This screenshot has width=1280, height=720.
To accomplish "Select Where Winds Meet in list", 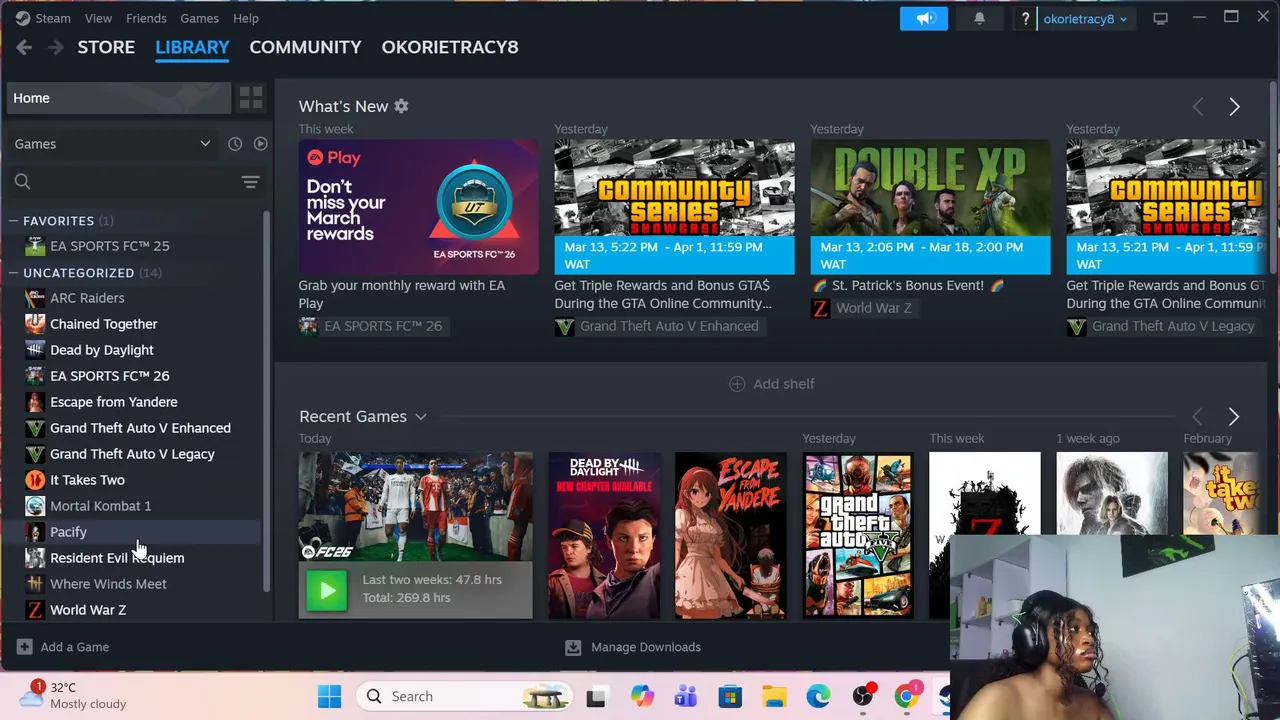I will click(108, 584).
